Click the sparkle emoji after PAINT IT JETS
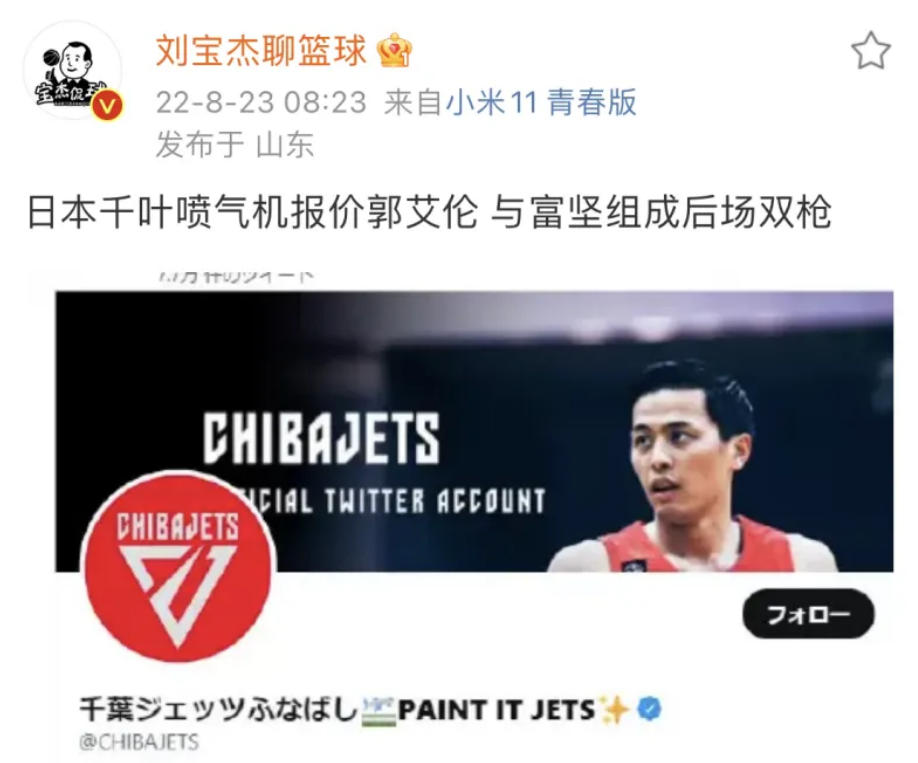The image size is (918, 763). tap(614, 709)
